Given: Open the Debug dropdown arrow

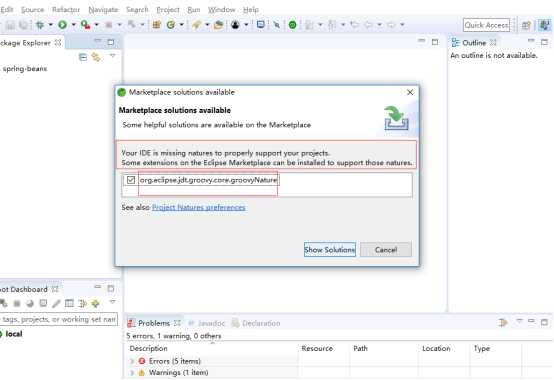Looking at the screenshot, I should pos(51,25).
